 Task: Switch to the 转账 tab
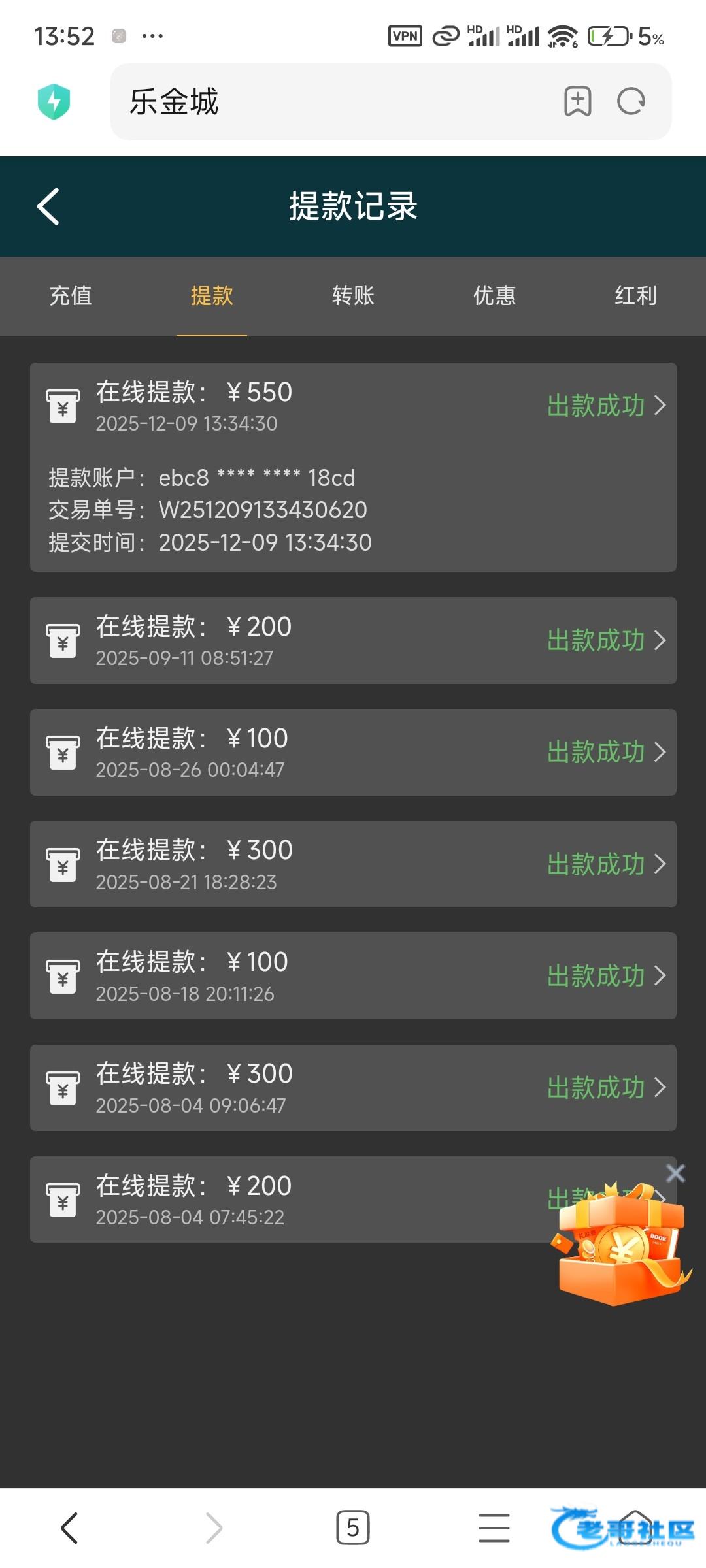(x=353, y=295)
